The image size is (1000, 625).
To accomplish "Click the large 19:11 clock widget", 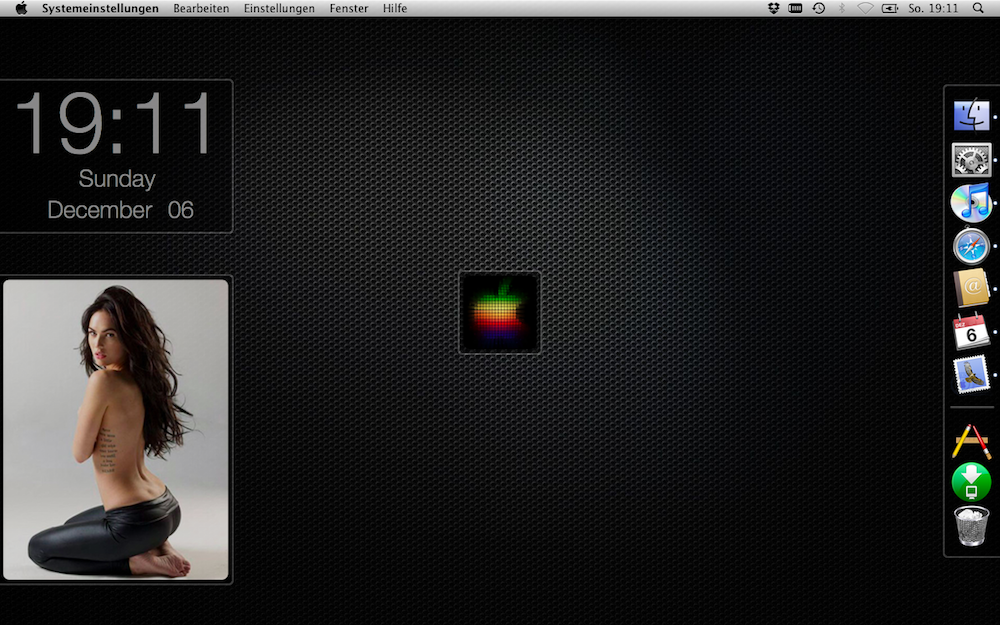I will [x=114, y=123].
